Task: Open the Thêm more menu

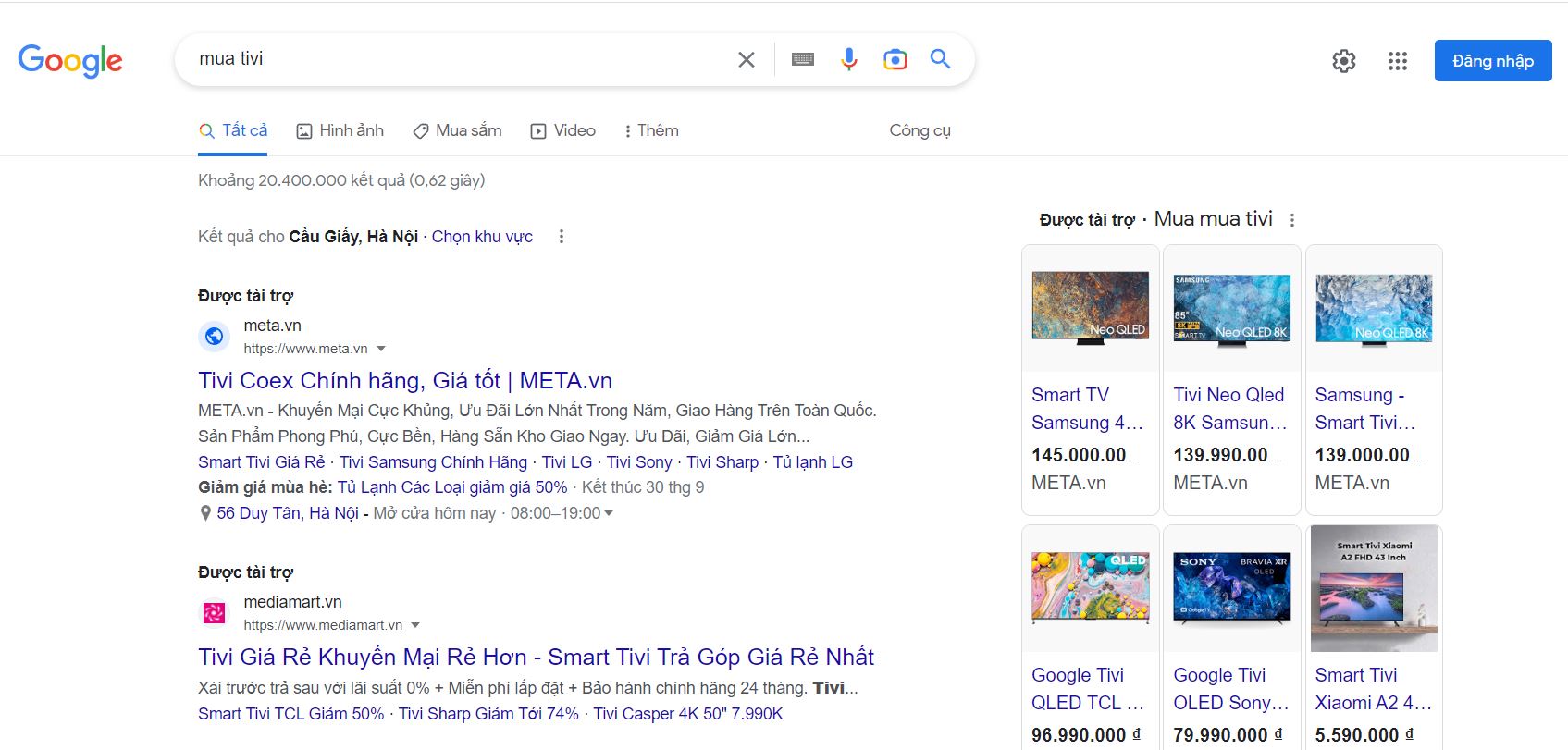Action: [x=651, y=131]
